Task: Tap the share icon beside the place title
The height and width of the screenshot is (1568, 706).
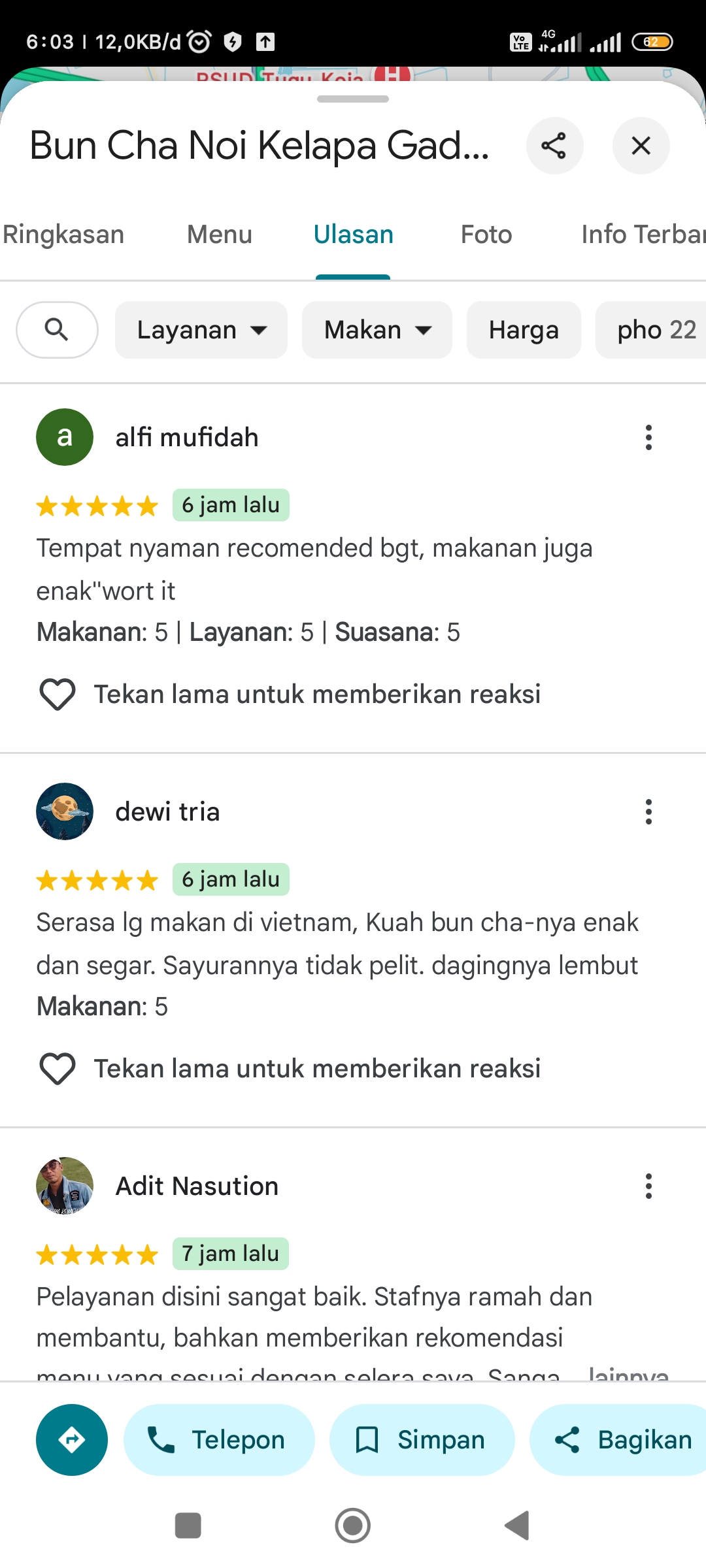Action: point(554,146)
